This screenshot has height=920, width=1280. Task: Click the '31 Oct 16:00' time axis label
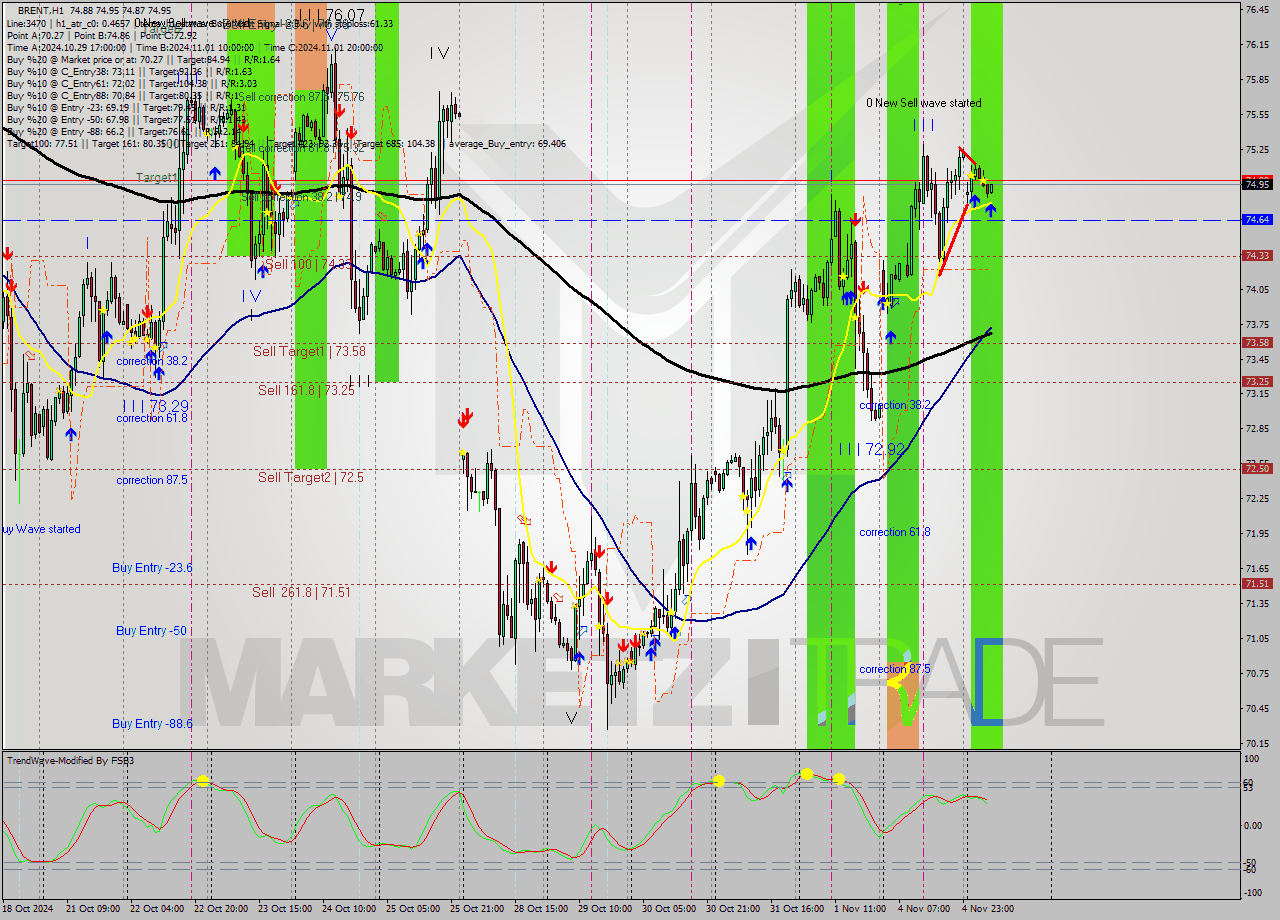pos(797,909)
